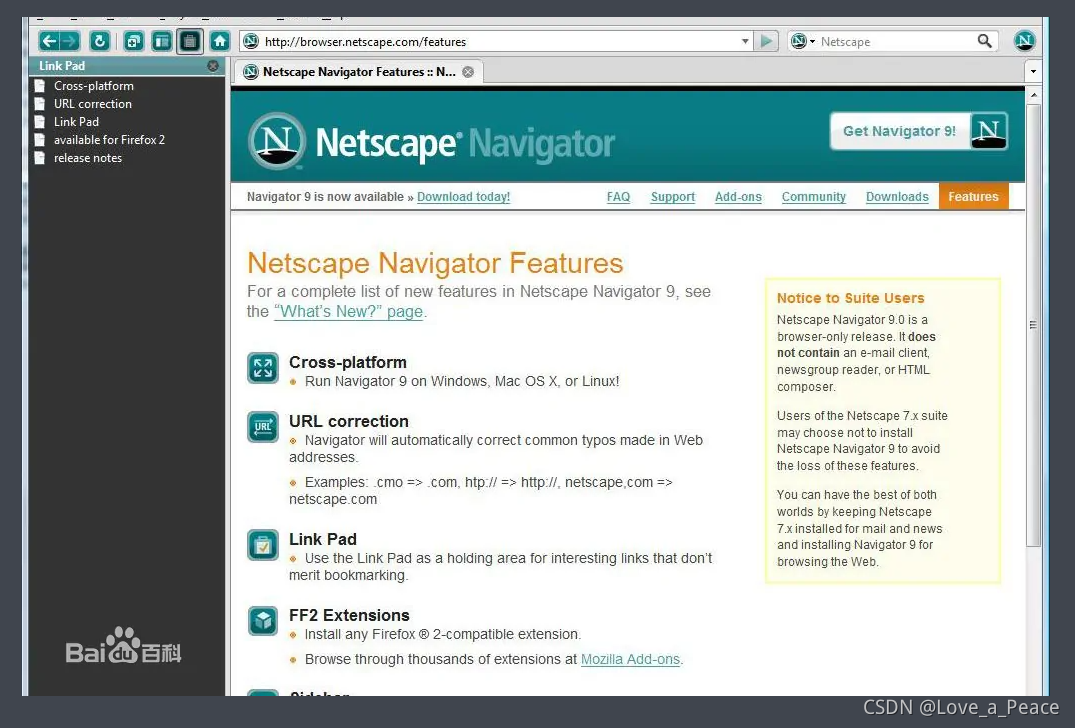Click the Cross-platform feature icon
The width and height of the screenshot is (1075, 728).
pyautogui.click(x=263, y=368)
